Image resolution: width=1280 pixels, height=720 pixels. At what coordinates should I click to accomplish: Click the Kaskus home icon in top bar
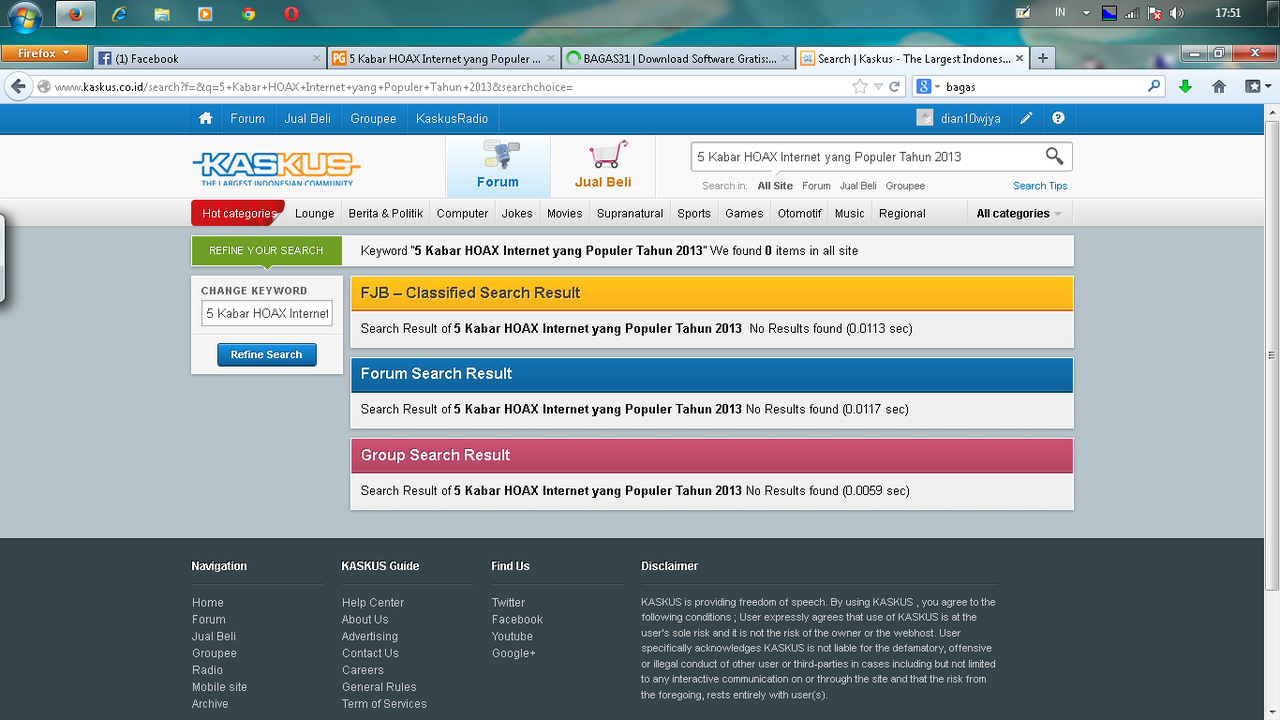[205, 118]
